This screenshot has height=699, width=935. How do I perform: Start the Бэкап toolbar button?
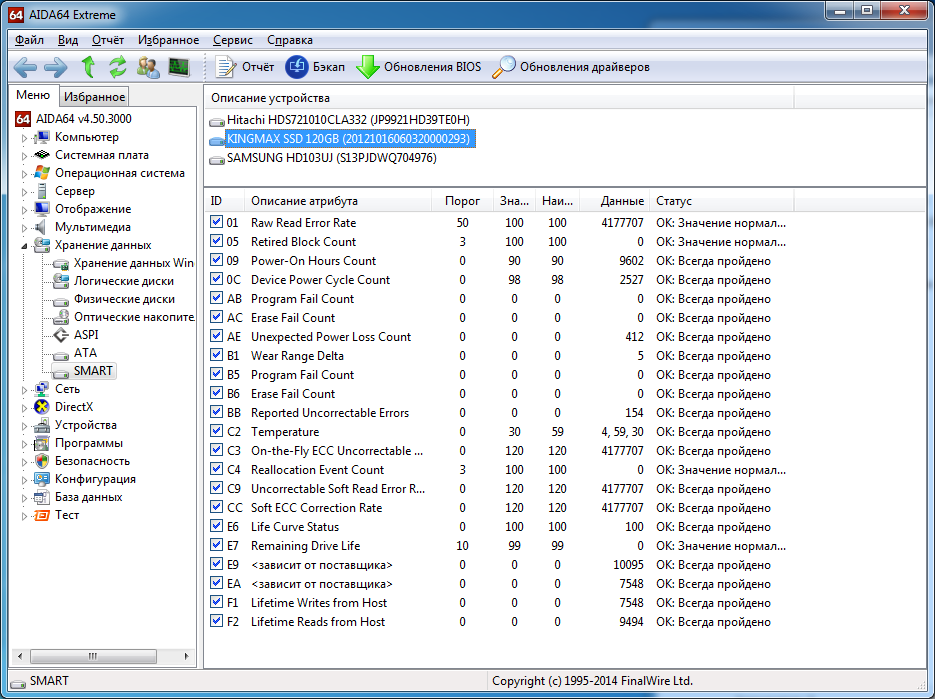(315, 67)
